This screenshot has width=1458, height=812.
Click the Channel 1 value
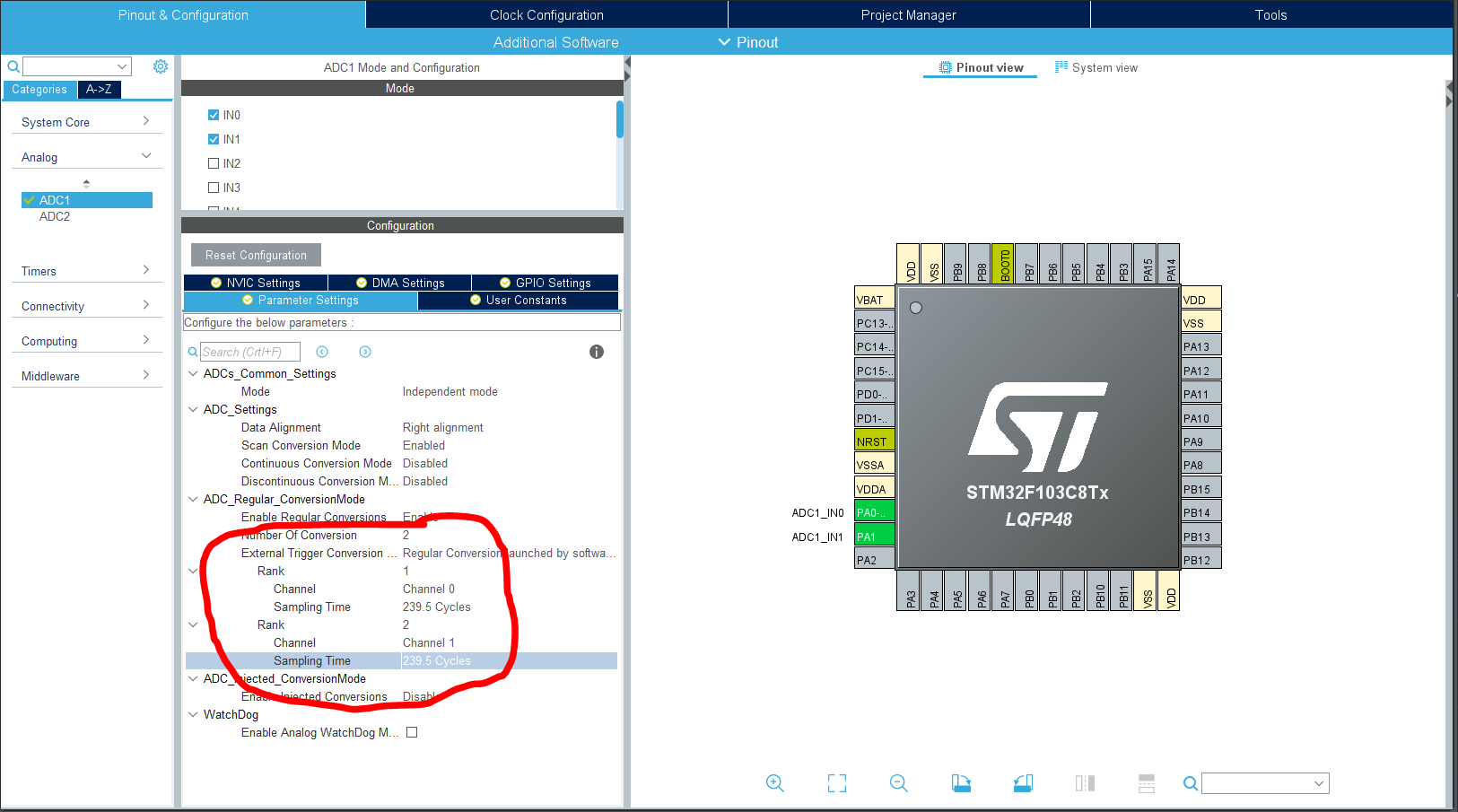click(428, 642)
